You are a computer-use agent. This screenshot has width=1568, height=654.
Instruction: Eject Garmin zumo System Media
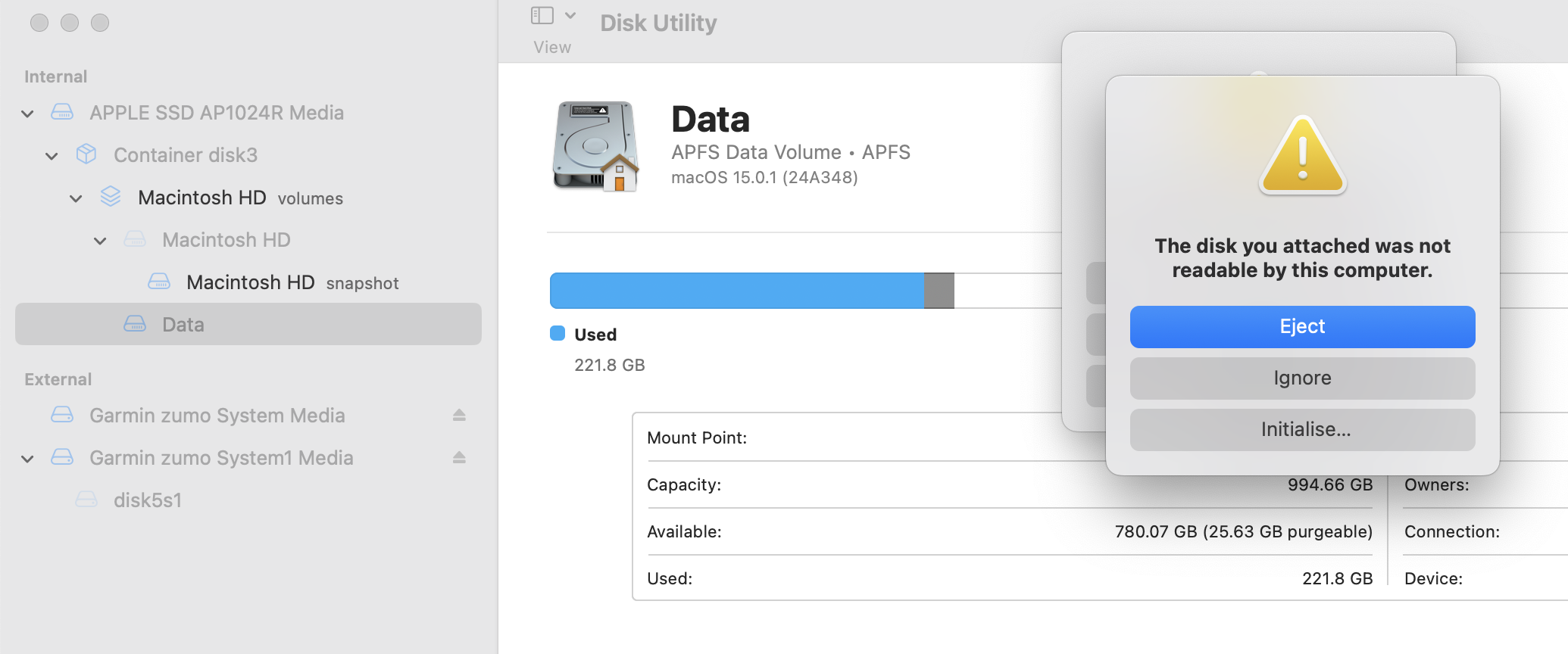459,415
